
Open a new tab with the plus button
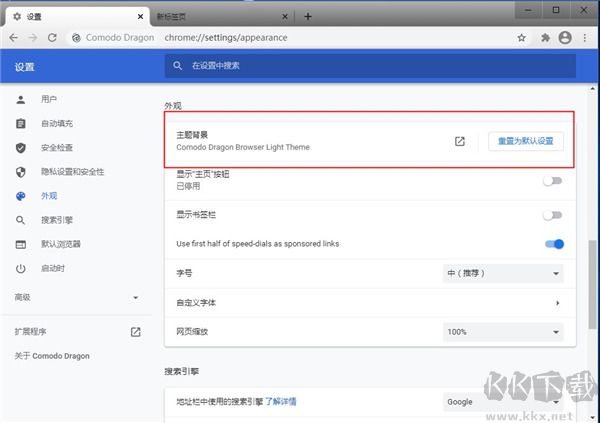click(x=308, y=16)
